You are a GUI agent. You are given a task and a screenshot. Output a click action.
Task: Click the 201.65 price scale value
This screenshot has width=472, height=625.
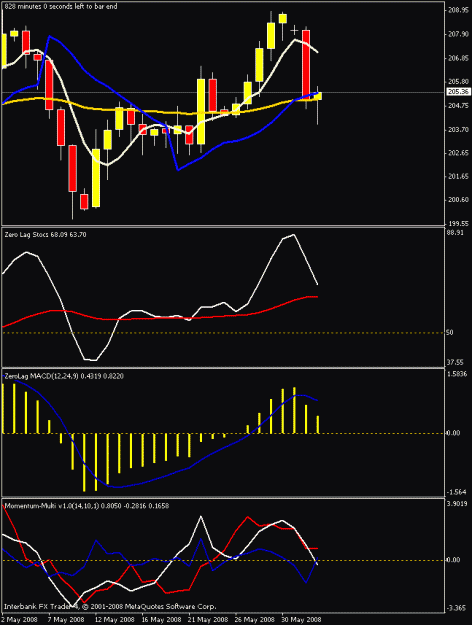pos(458,176)
